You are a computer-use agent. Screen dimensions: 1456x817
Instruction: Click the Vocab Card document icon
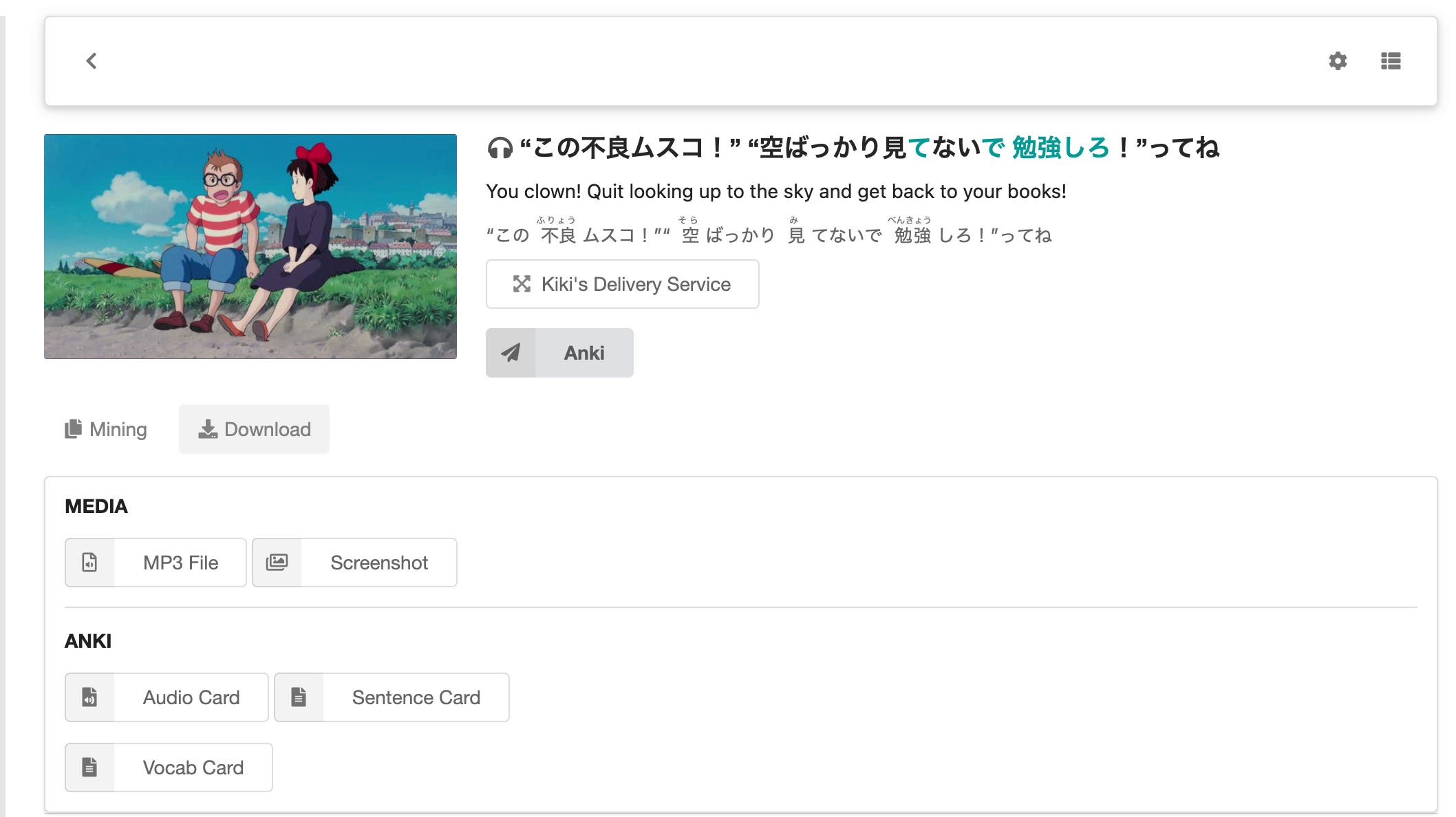coord(90,767)
